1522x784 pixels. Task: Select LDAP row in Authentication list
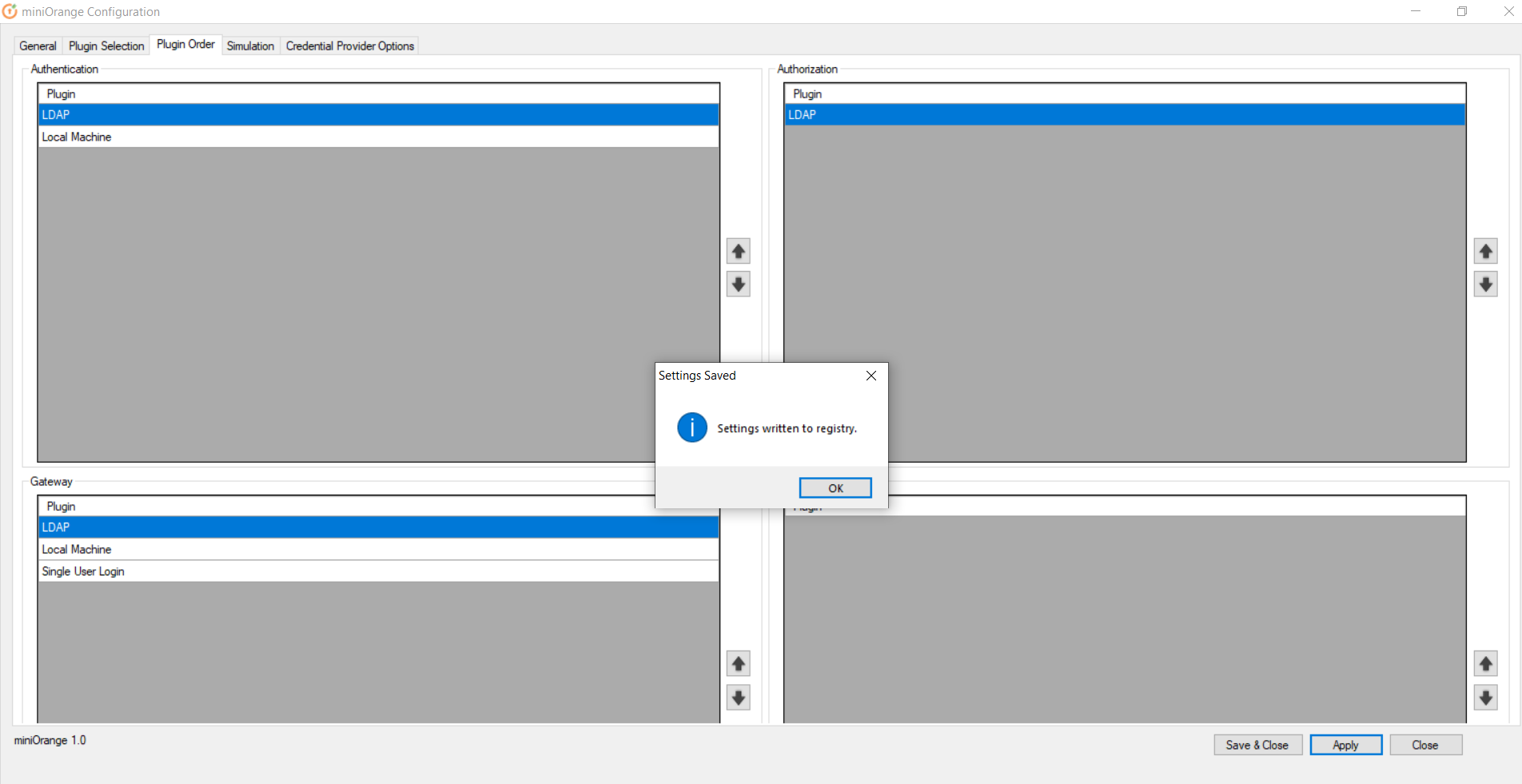[x=379, y=115]
